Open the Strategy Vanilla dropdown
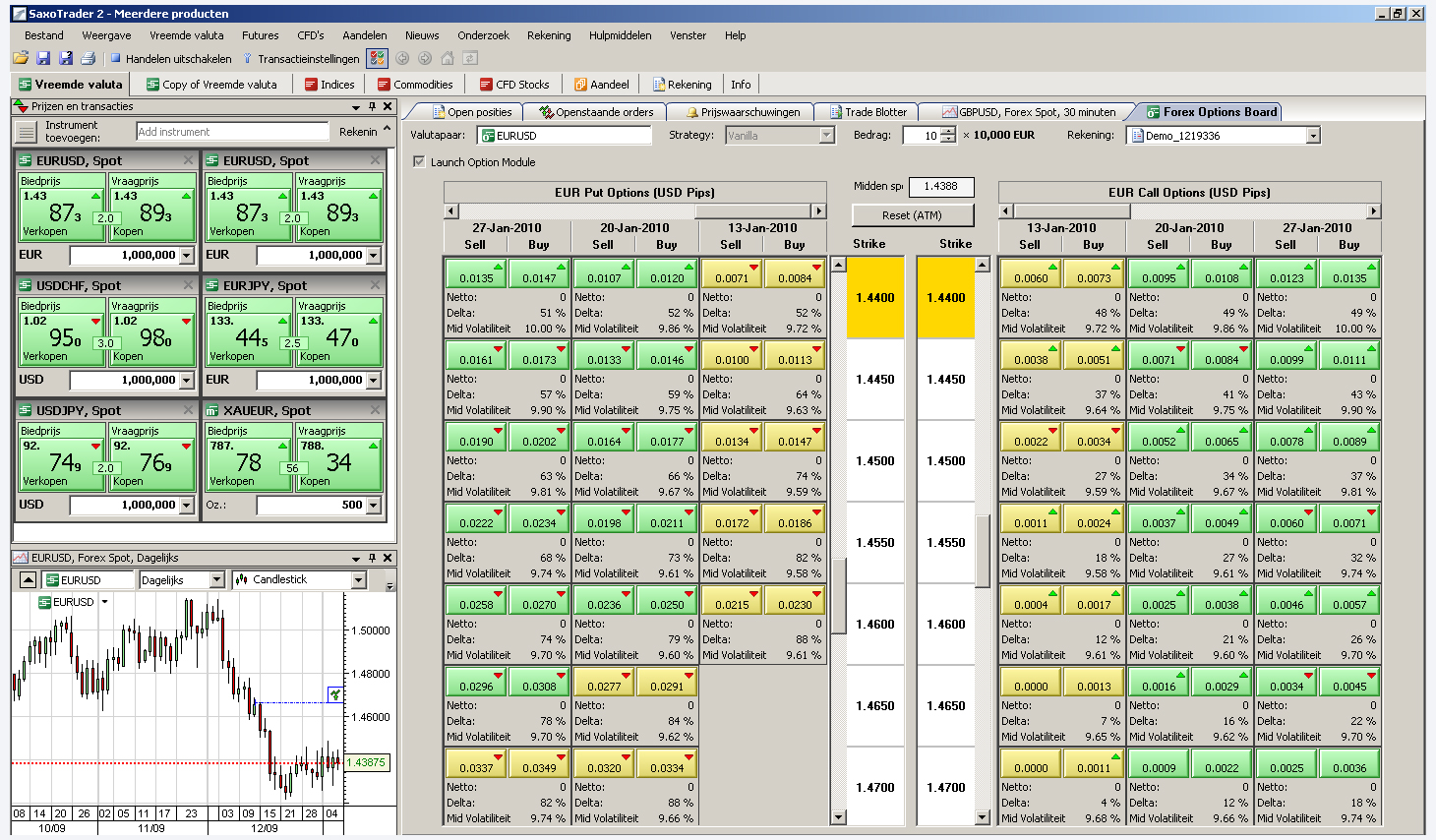Viewport: 1436px width, 840px height. pos(827,136)
